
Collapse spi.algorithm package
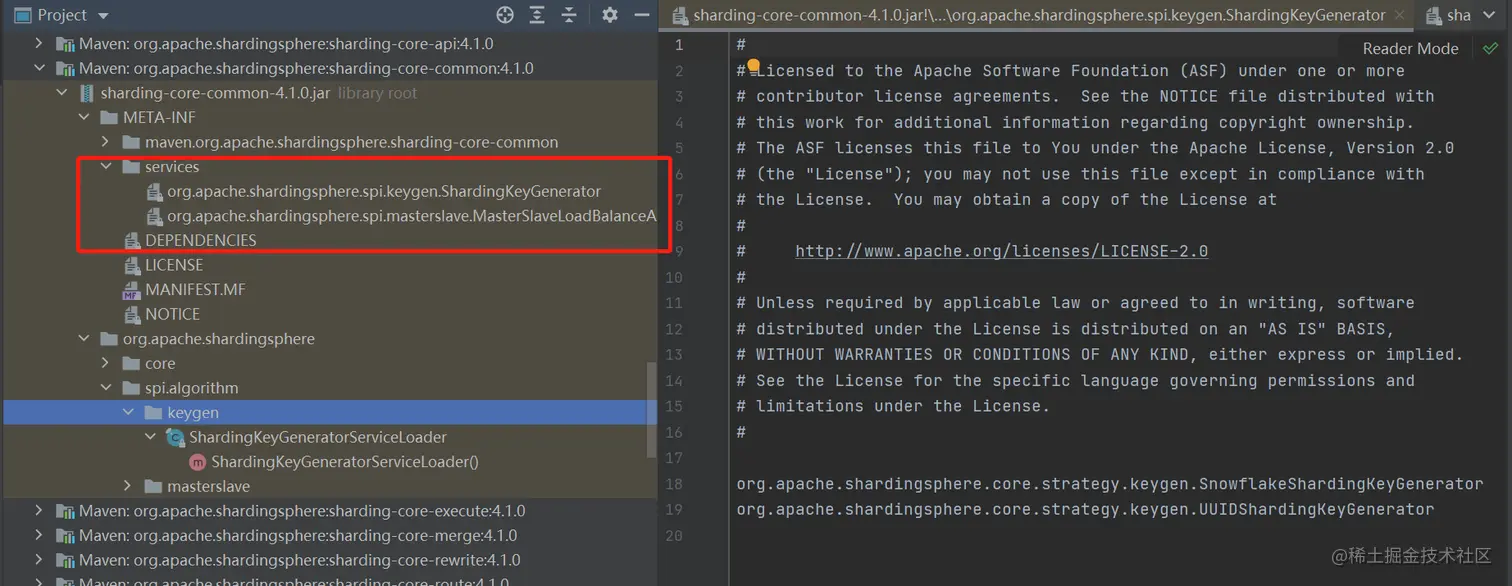tap(105, 388)
